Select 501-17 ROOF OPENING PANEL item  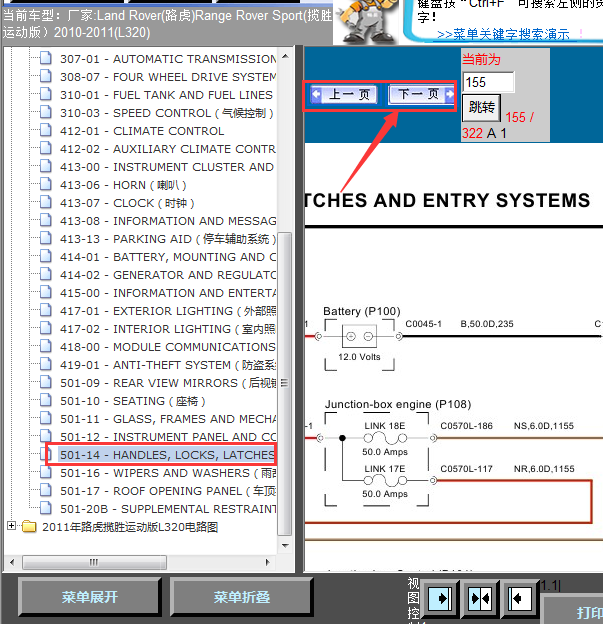point(168,491)
